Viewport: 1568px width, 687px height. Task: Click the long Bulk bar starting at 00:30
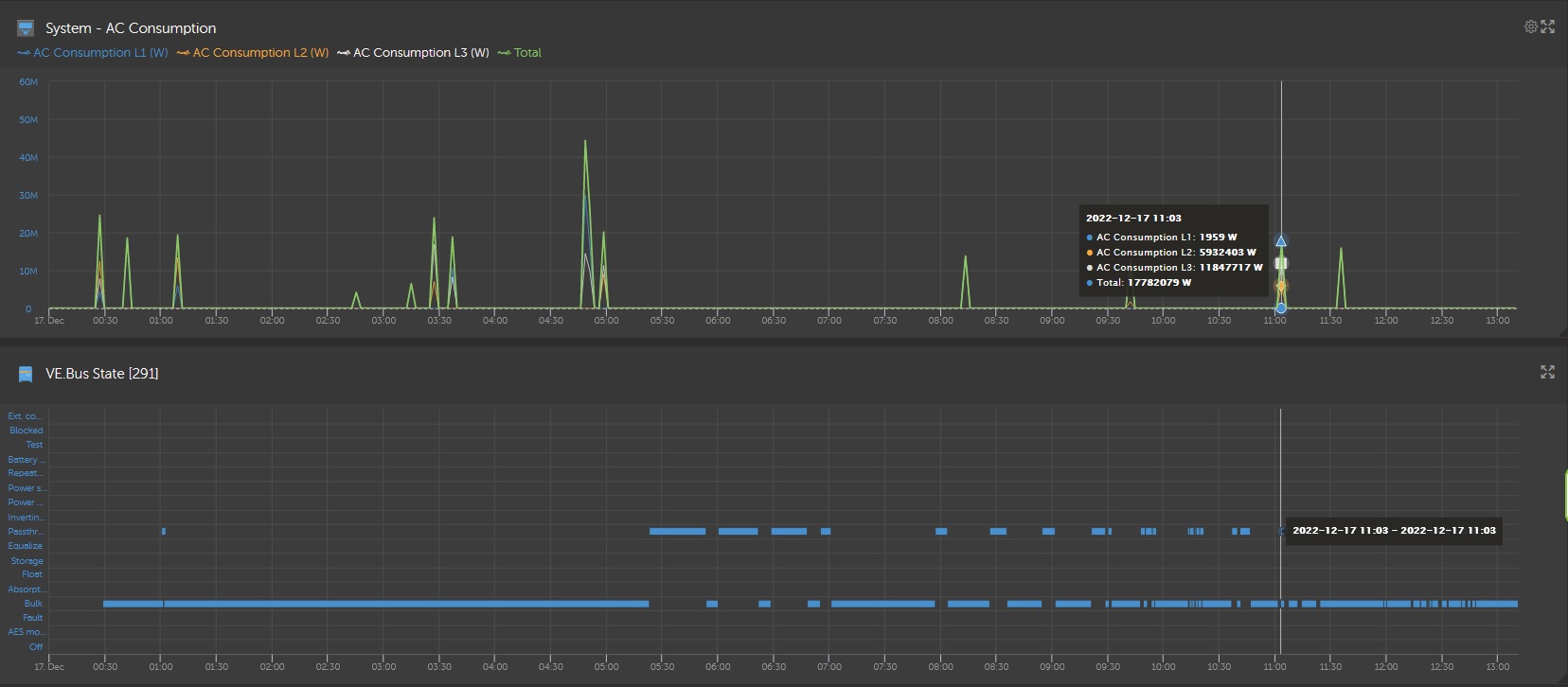[376, 604]
